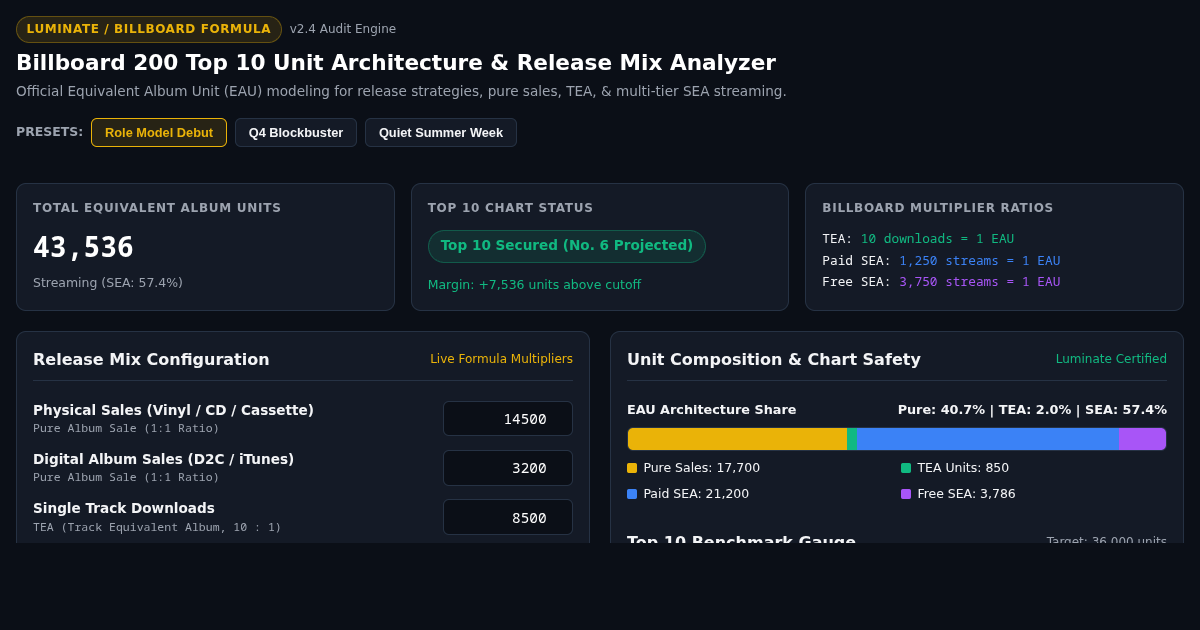Click the Release Mix Configuration heading
Viewport: 1200px width, 630px height.
(x=151, y=359)
